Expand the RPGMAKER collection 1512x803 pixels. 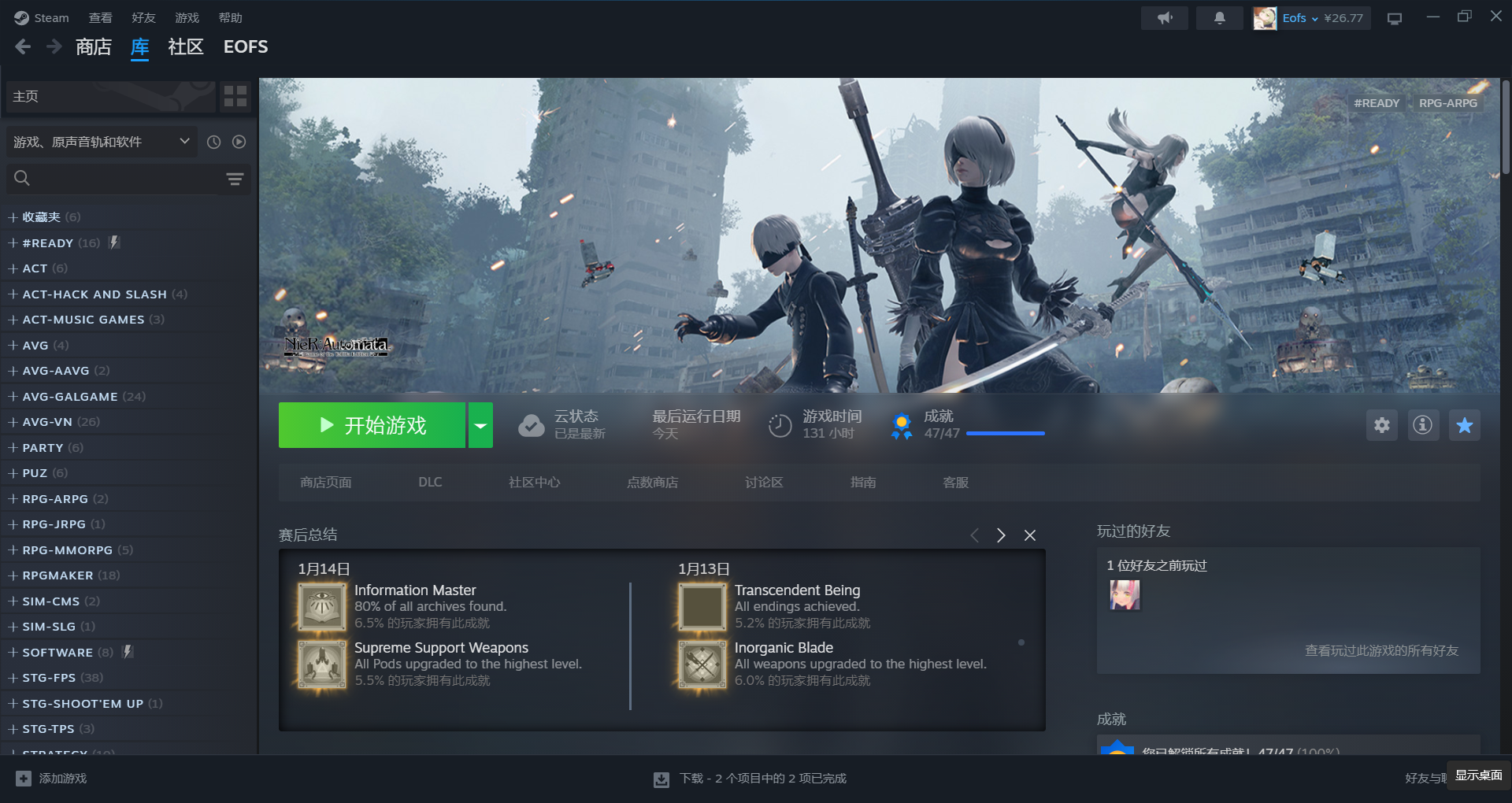[x=13, y=575]
